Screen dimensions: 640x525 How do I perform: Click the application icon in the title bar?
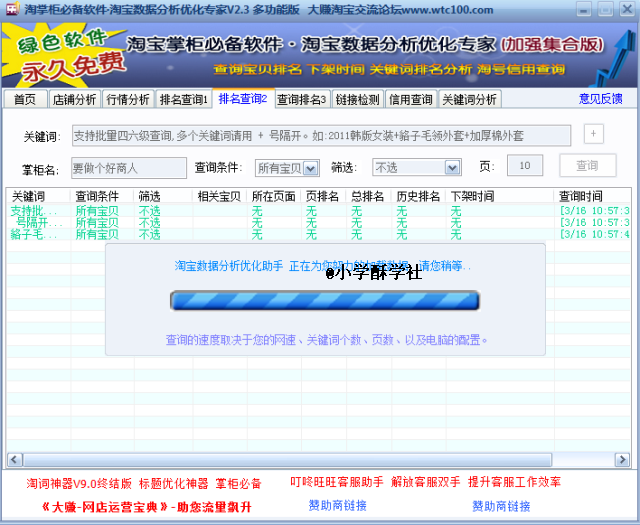(x=12, y=9)
